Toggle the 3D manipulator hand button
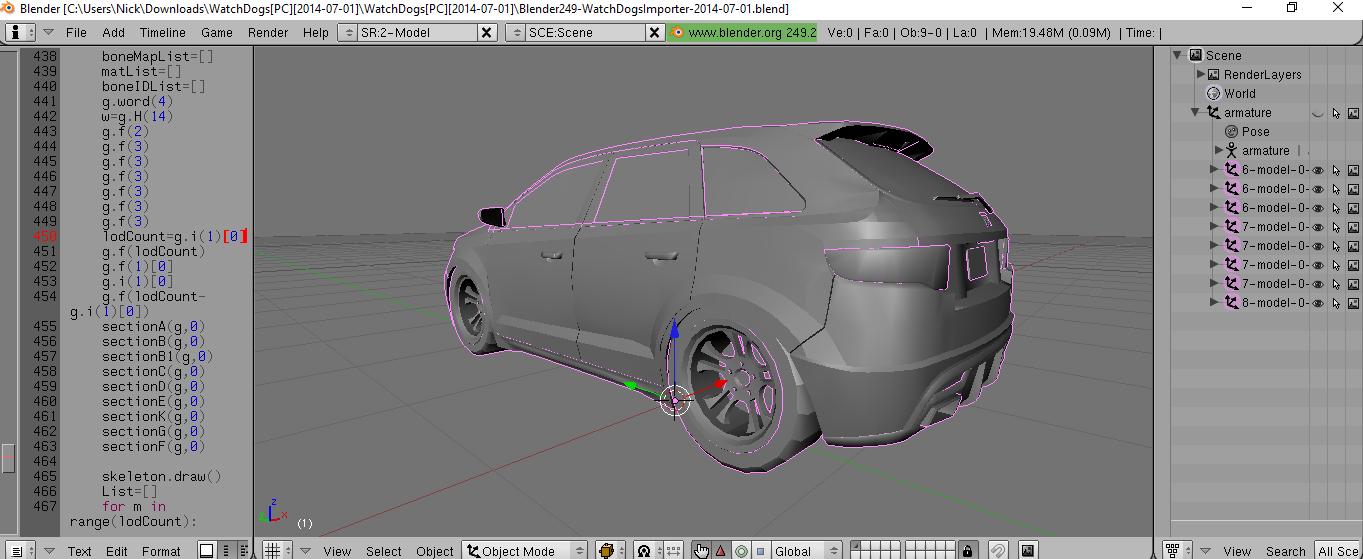This screenshot has height=559, width=1363. click(x=701, y=550)
